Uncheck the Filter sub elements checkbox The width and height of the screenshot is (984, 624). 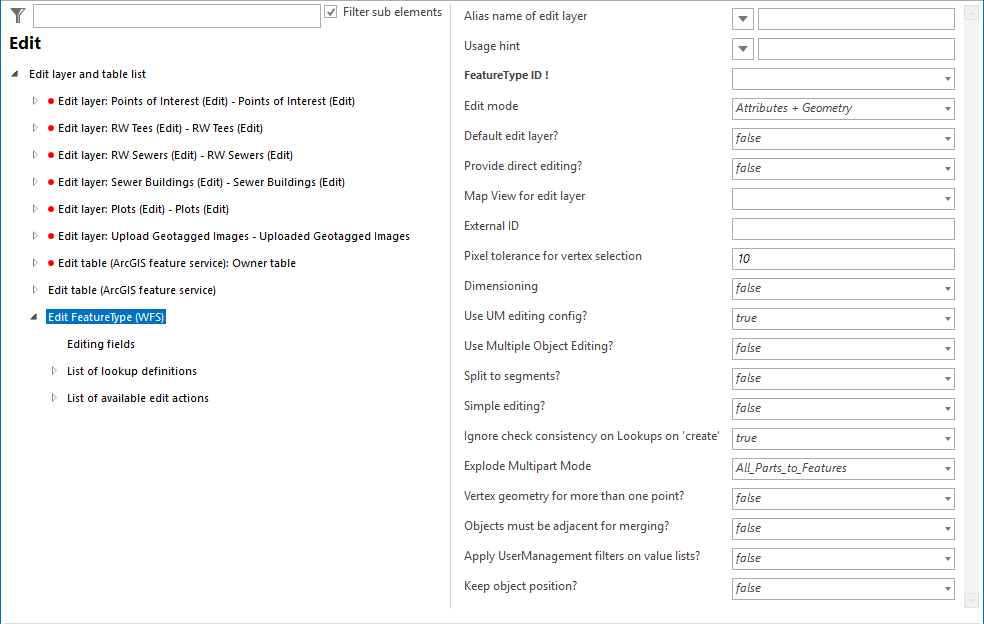[330, 12]
